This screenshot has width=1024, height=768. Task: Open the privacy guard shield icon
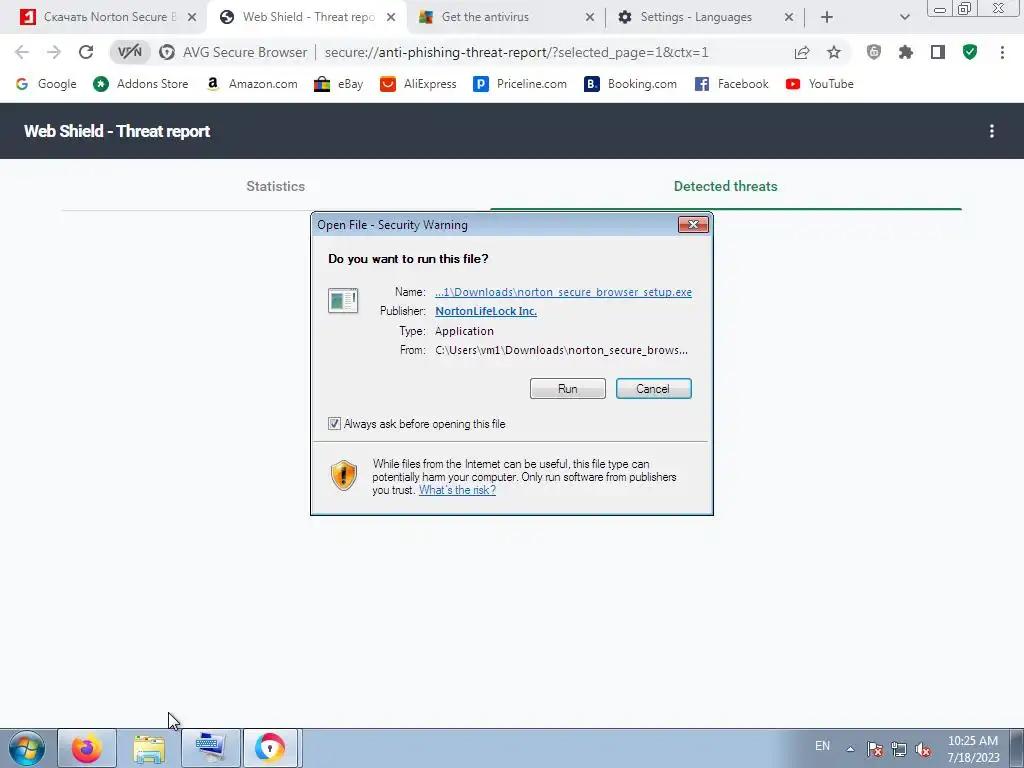tap(874, 52)
